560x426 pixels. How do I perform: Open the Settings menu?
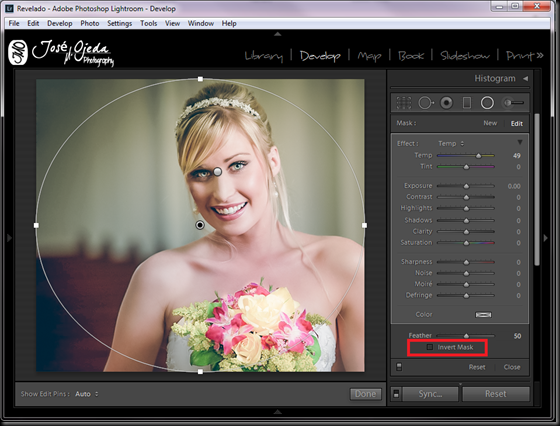(x=120, y=24)
